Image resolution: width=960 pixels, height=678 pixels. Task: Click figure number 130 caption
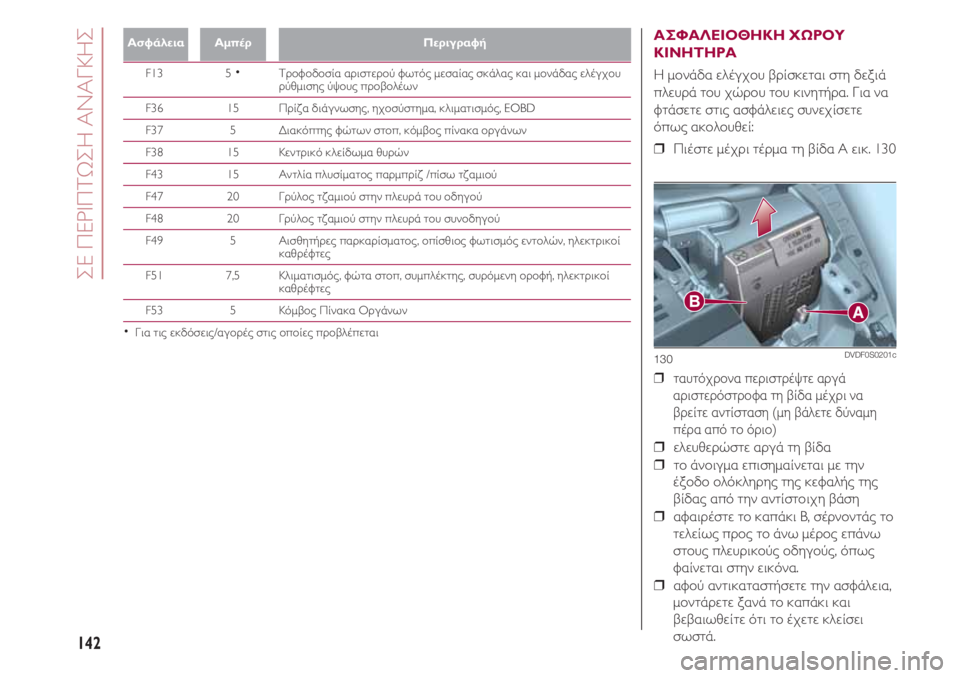(x=663, y=360)
